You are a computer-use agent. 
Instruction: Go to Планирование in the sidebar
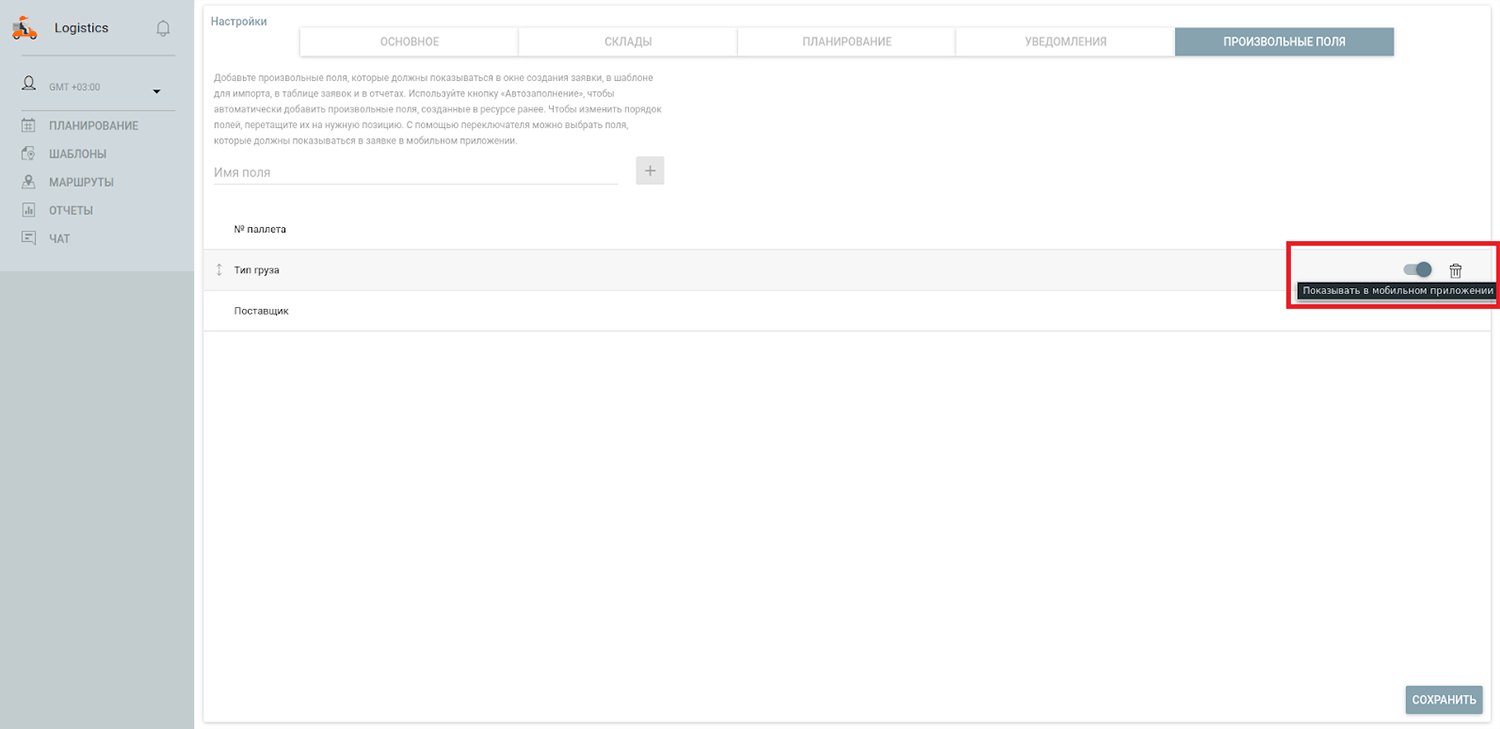(x=93, y=126)
